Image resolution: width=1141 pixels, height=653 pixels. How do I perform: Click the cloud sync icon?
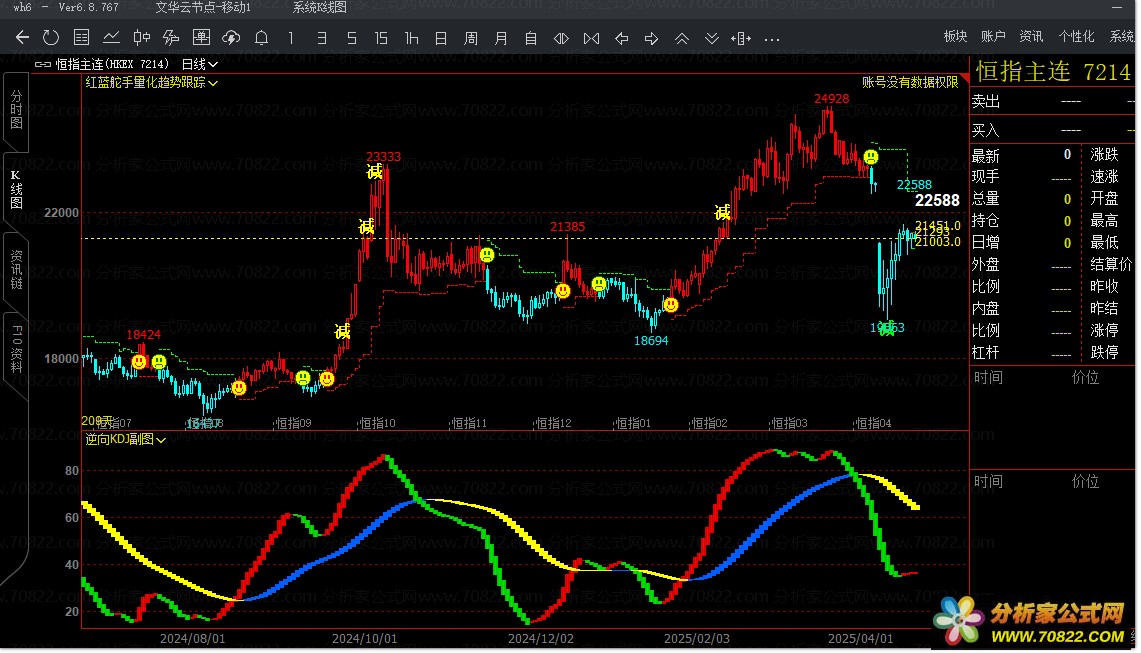coord(231,38)
